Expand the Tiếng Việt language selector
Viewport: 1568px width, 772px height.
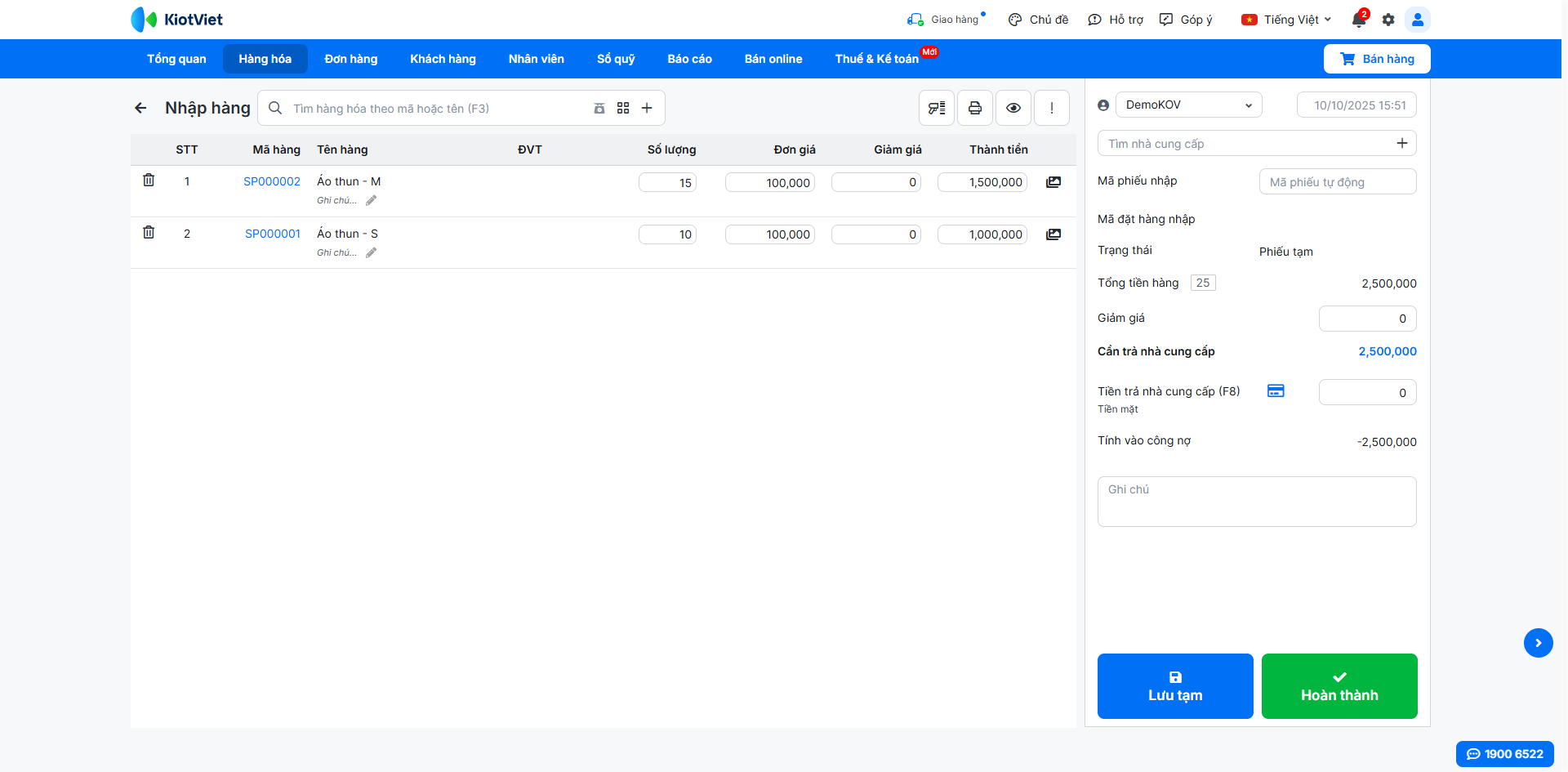[x=1286, y=20]
